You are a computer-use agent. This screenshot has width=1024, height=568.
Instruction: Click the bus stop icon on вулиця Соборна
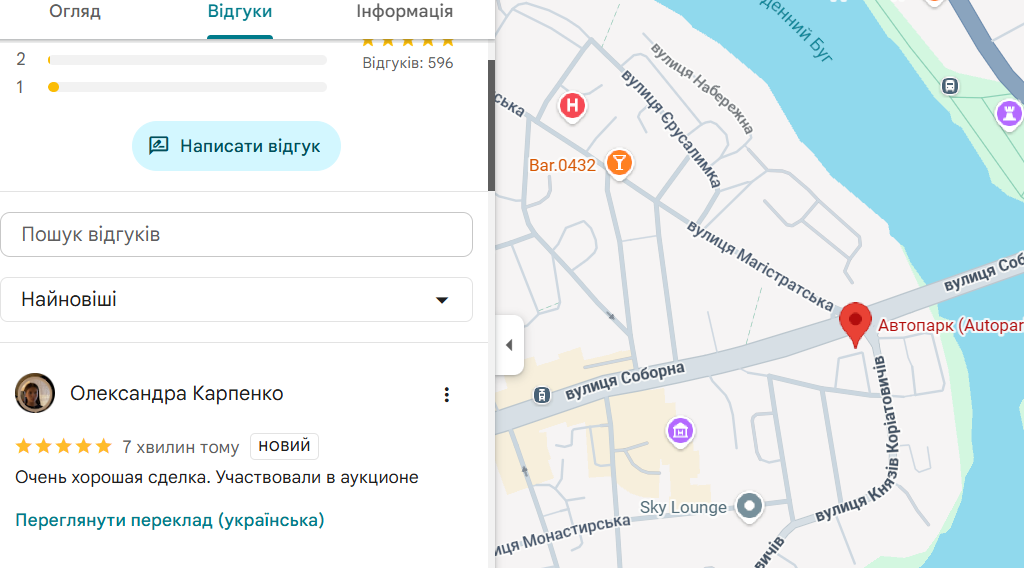541,394
